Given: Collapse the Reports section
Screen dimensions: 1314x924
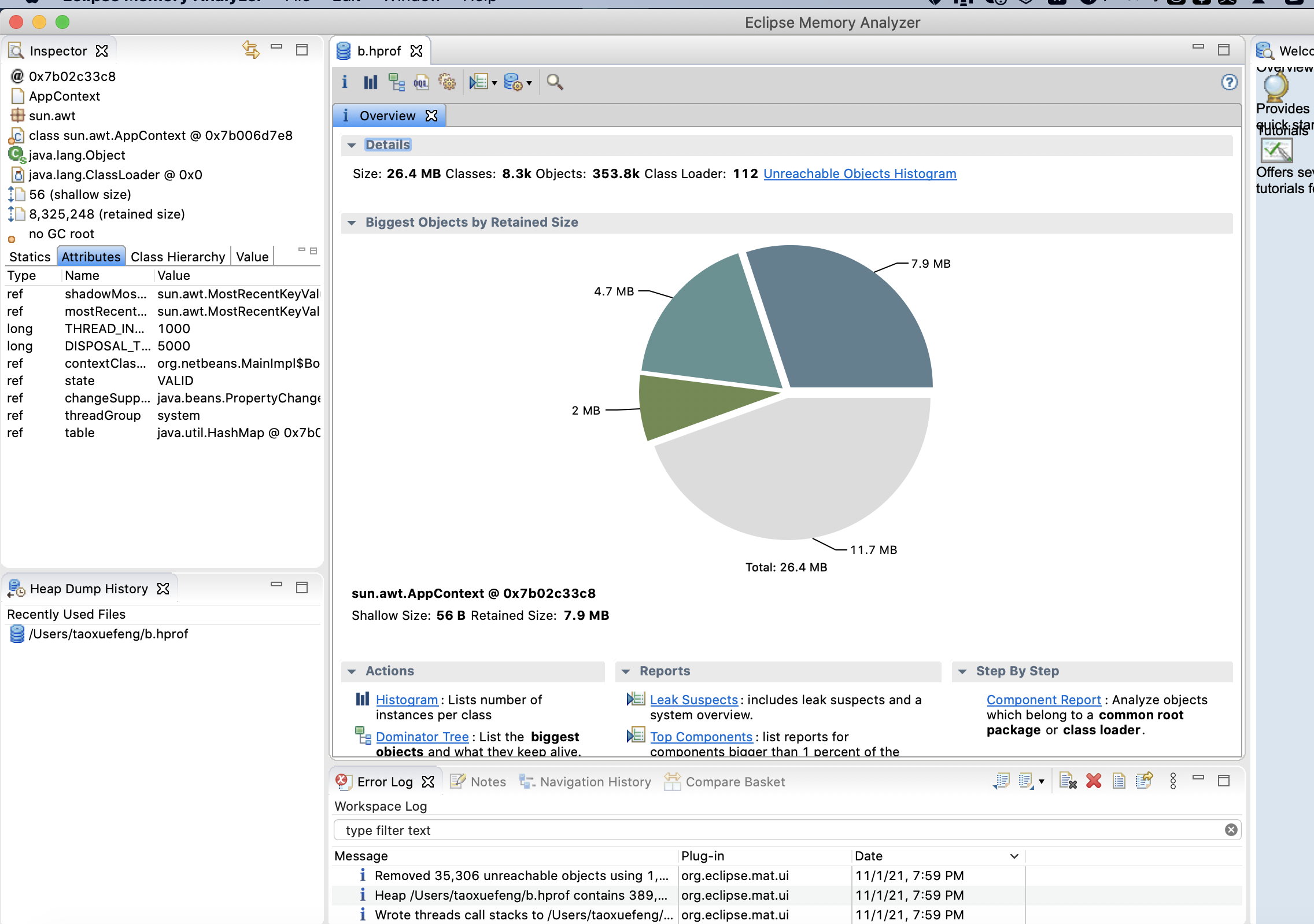Looking at the screenshot, I should click(626, 671).
